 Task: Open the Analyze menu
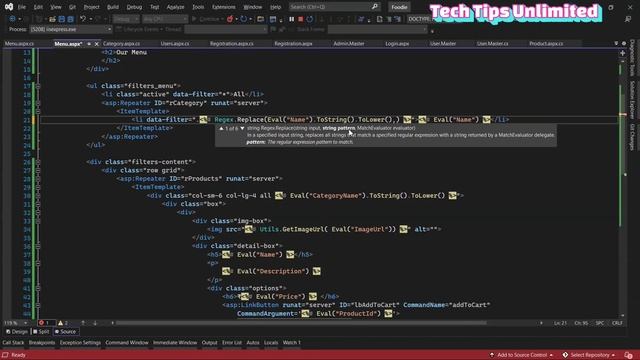pyautogui.click(x=176, y=7)
